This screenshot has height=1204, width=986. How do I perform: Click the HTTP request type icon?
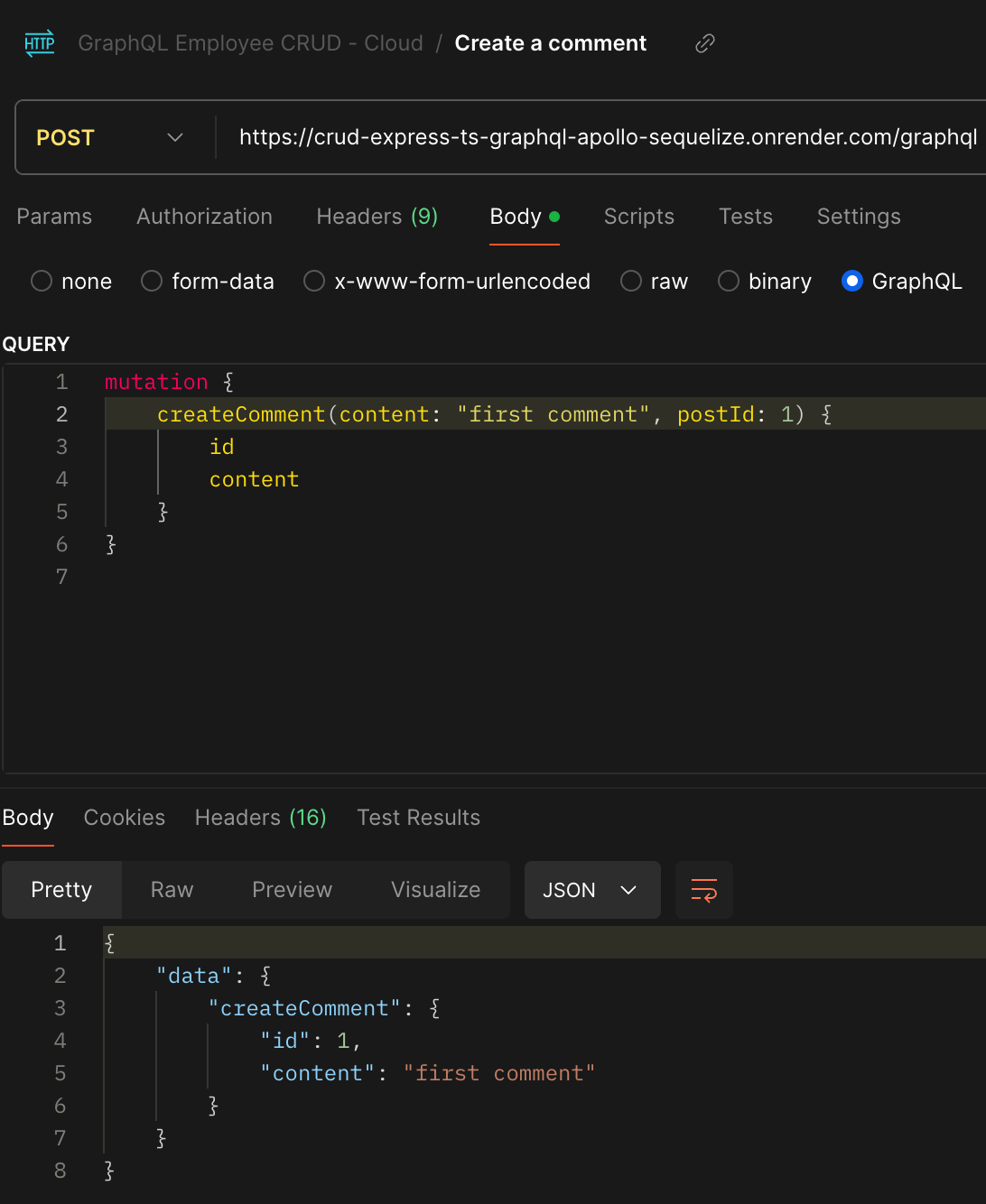coord(40,43)
